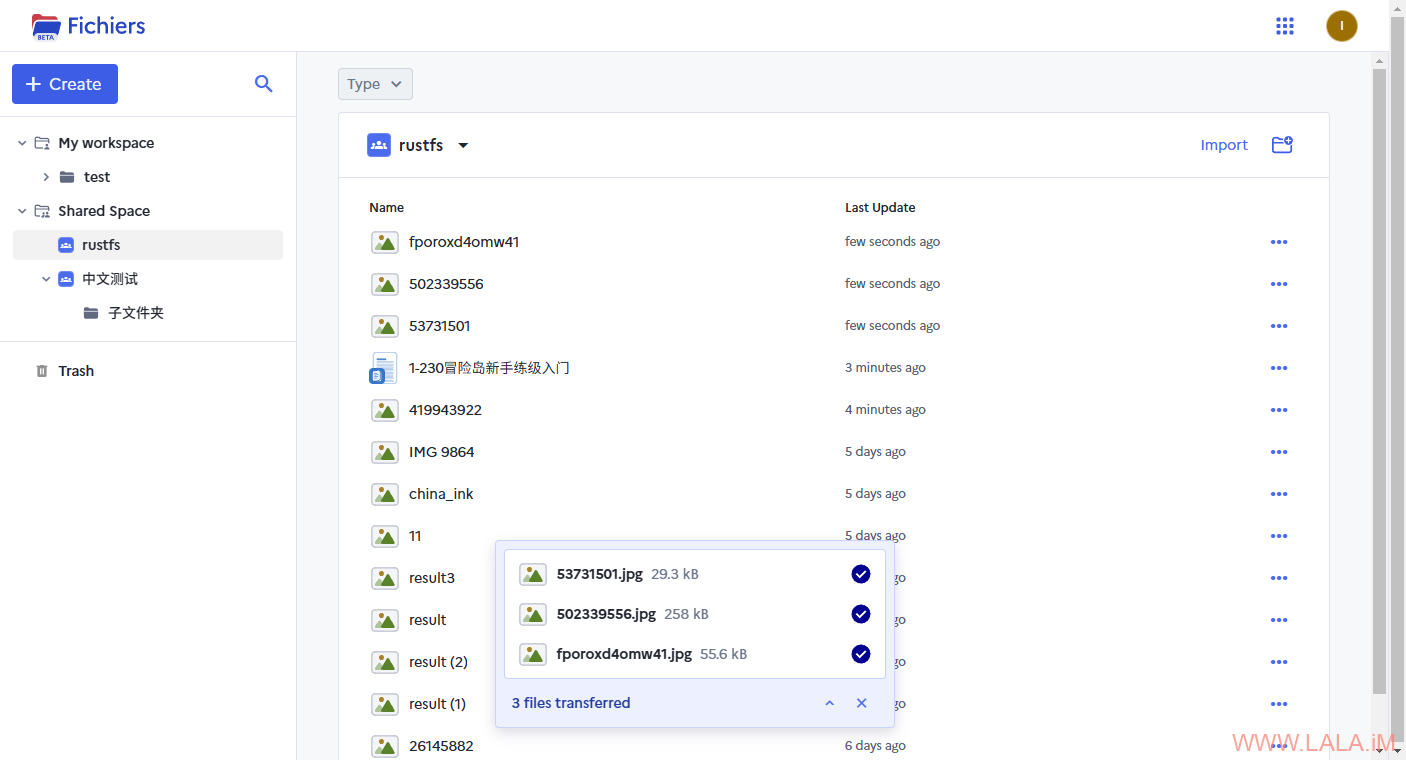The width and height of the screenshot is (1406, 760).
Task: Click the Fichiers logo in header
Action: [x=89, y=26]
